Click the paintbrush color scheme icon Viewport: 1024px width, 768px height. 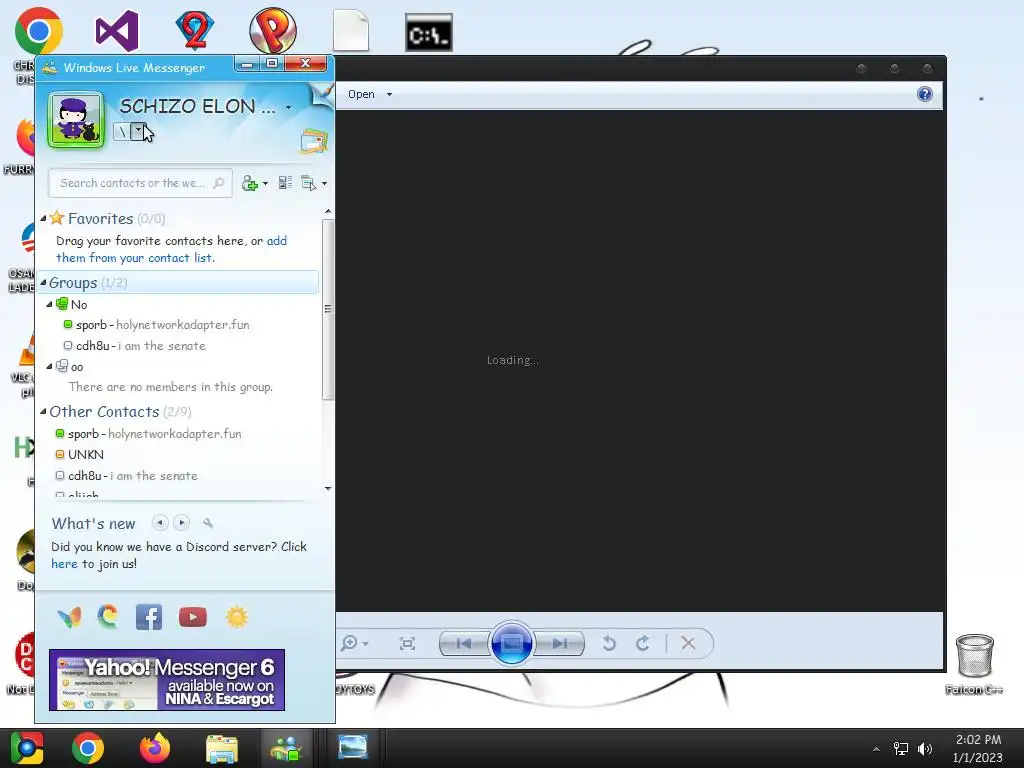click(323, 94)
